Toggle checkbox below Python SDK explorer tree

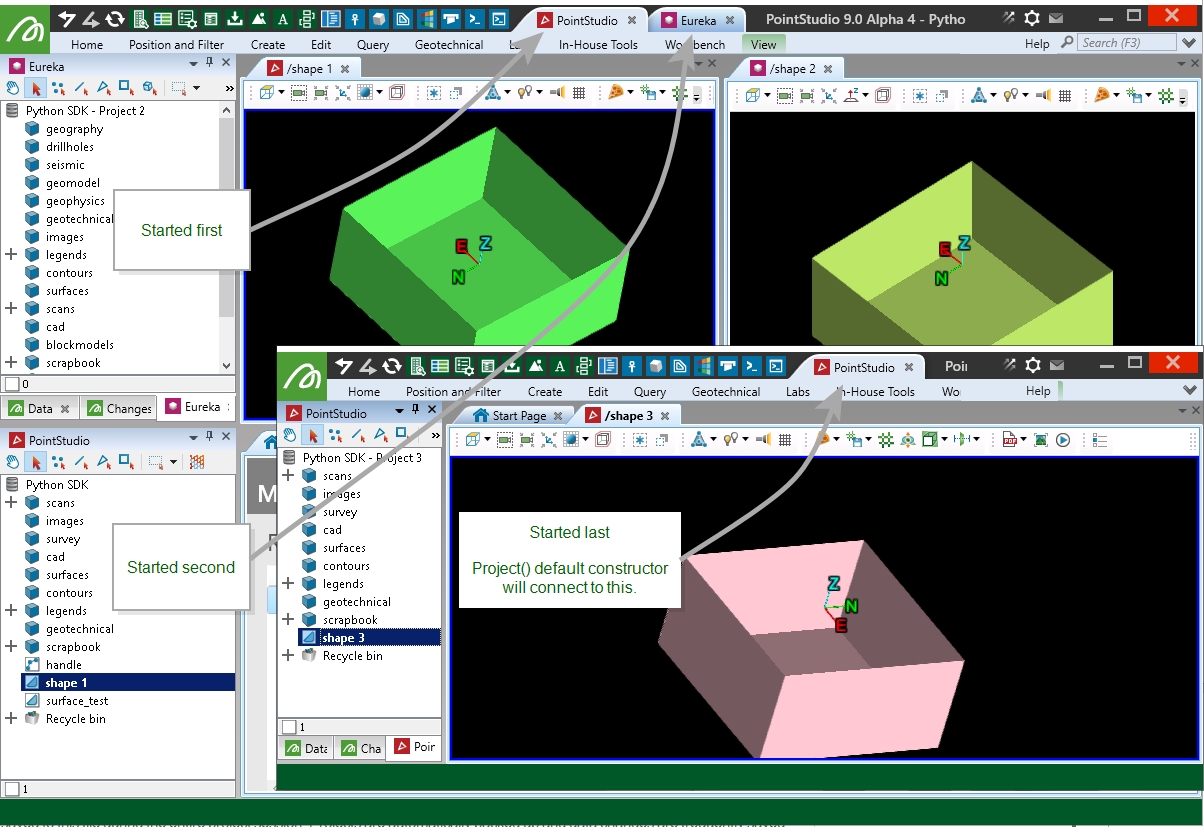[x=11, y=789]
